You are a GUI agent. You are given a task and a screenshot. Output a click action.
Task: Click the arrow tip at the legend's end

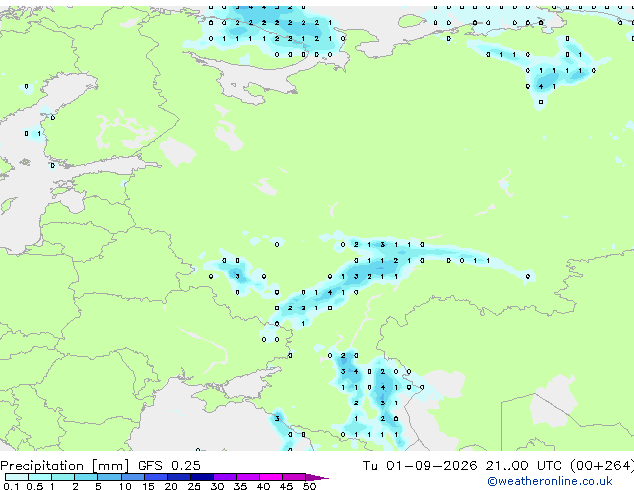coord(318,477)
